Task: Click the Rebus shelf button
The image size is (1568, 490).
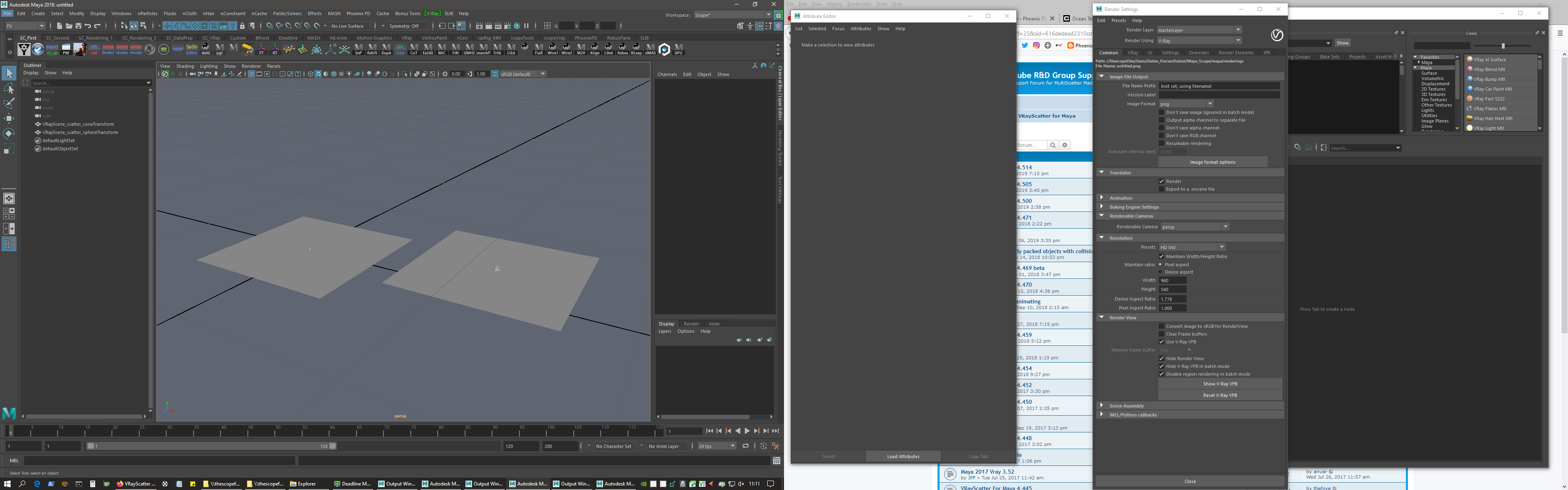Action: click(622, 49)
